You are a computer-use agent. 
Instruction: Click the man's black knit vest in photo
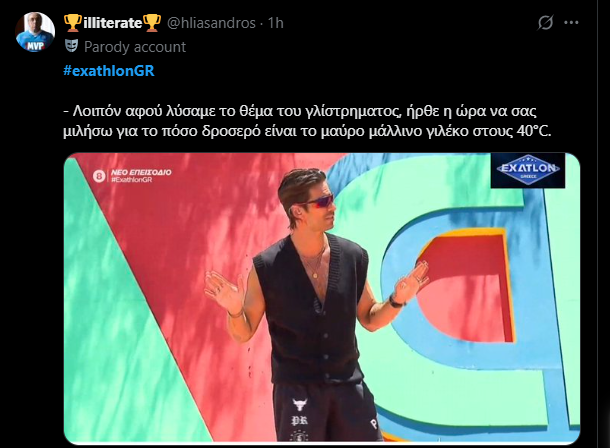311,307
